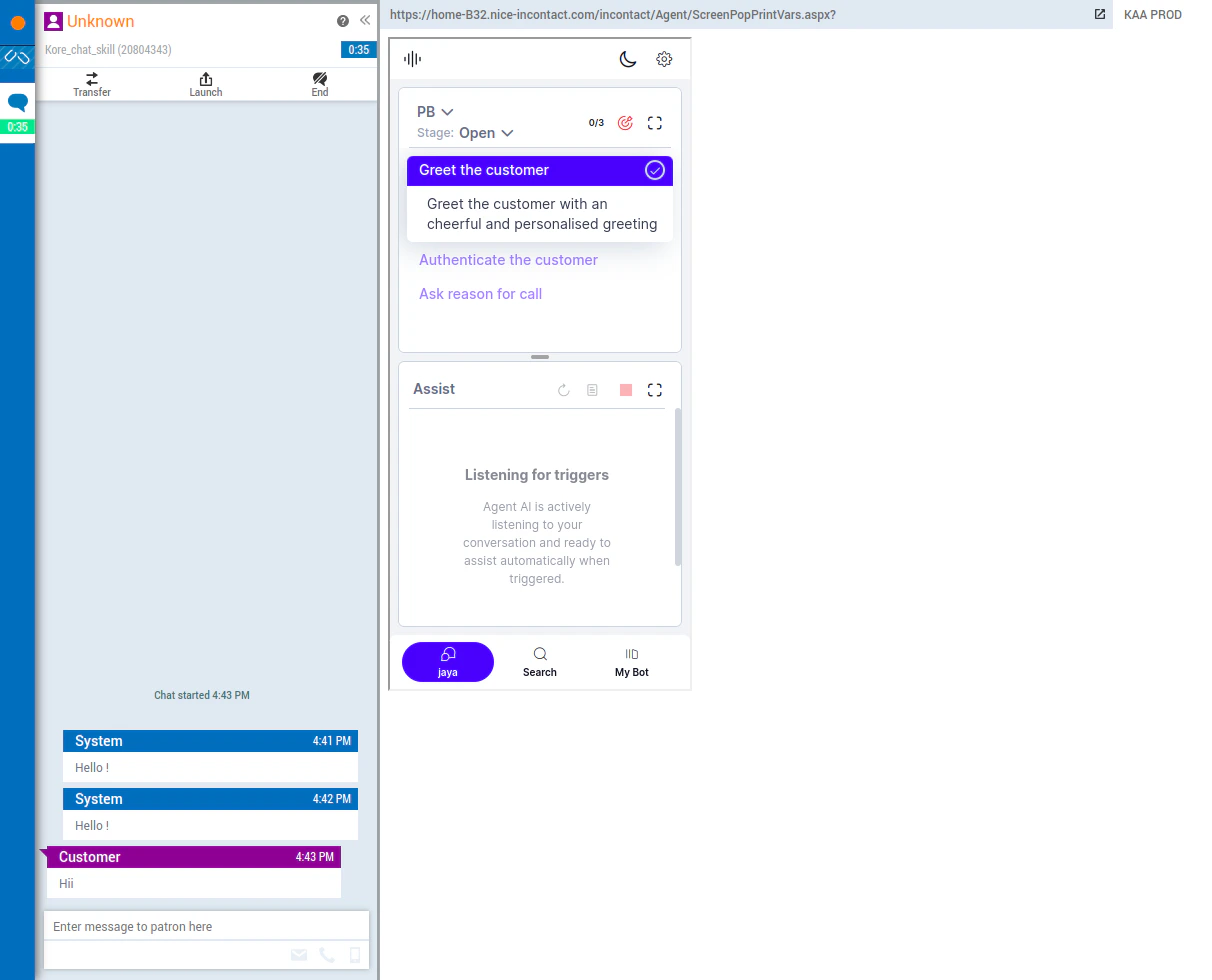Viewport: 1212px width, 980px height.
Task: Open the audio waveform panel icon
Action: point(412,59)
